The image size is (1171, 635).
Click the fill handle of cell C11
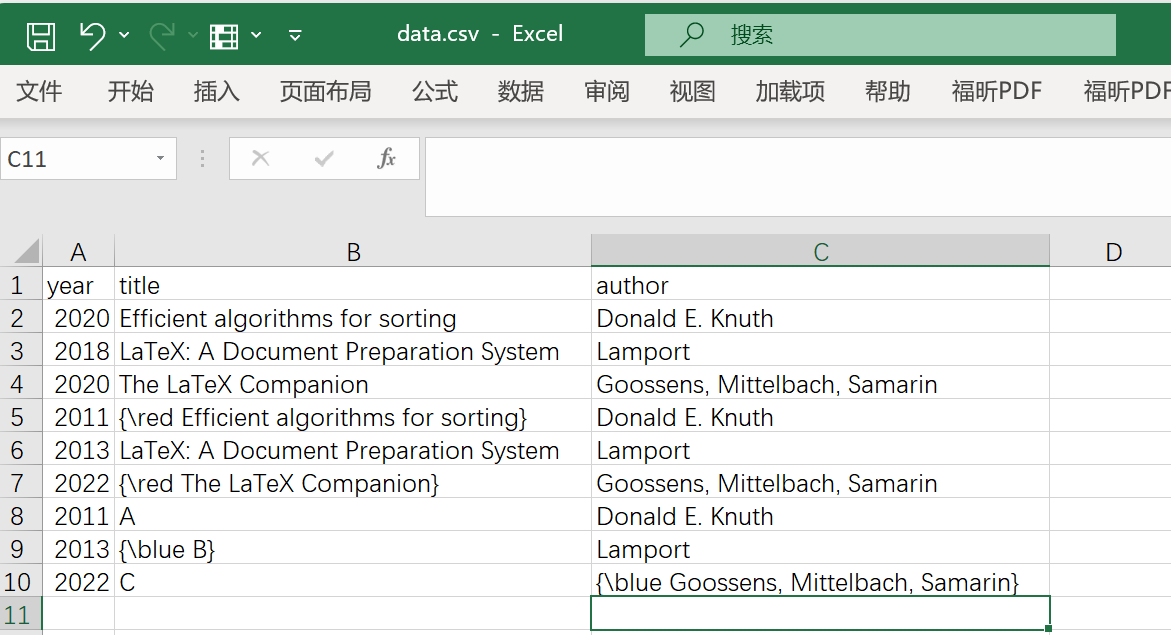point(1049,629)
